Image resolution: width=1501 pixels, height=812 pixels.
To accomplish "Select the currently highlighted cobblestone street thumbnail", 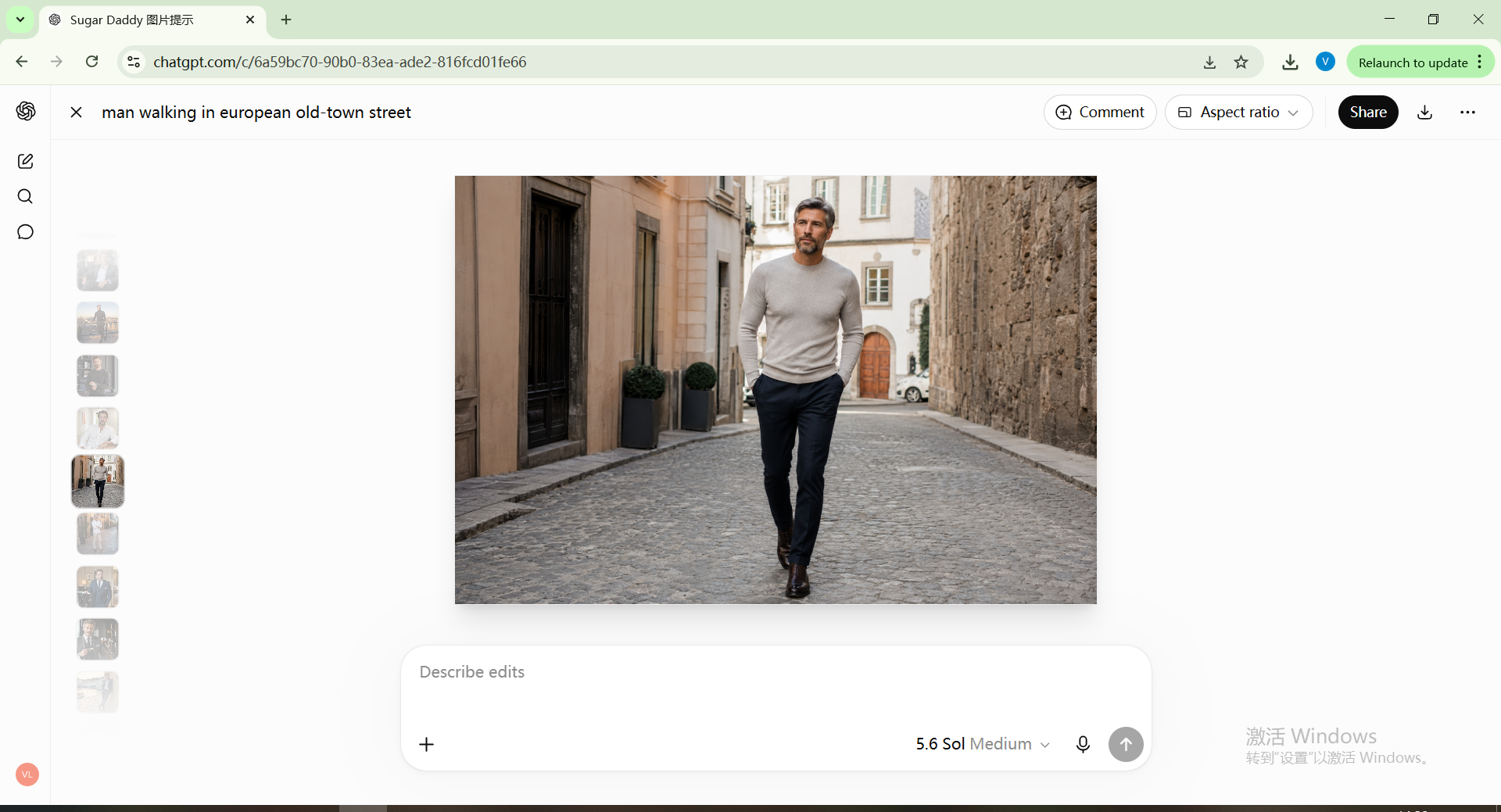I will [x=98, y=481].
